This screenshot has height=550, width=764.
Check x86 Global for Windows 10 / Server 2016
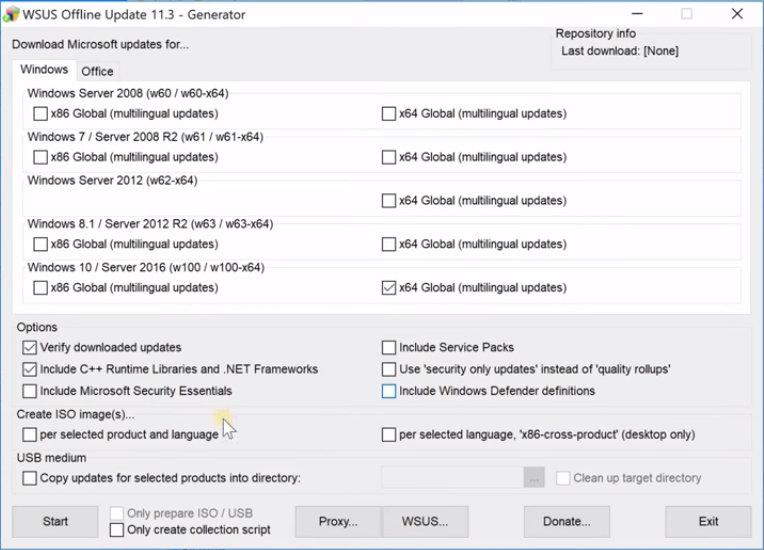coord(40,287)
